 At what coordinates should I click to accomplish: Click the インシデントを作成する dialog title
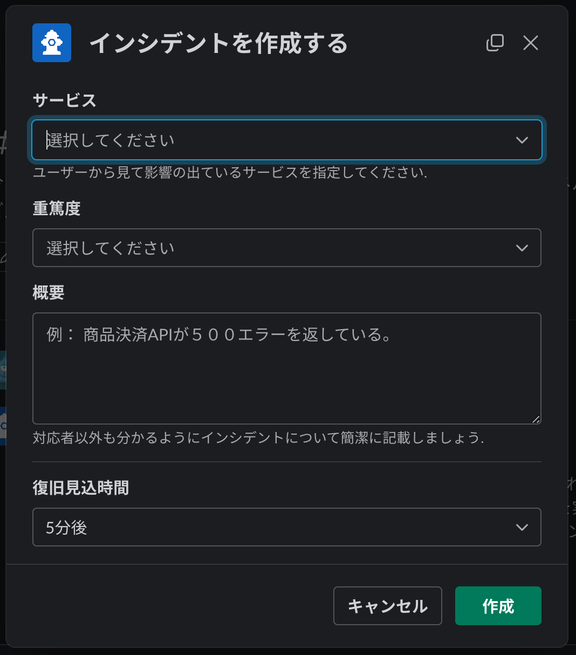point(218,43)
